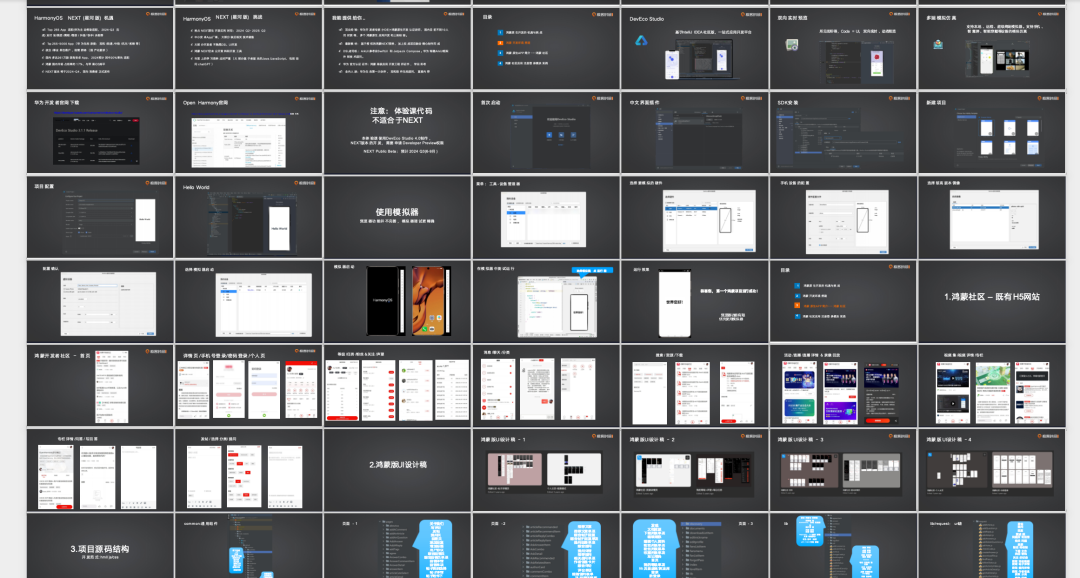This screenshot has height=578, width=1080.
Task: Select the '1.鸿蒙社区 – 既有H5网站' slide
Action: coord(992,302)
